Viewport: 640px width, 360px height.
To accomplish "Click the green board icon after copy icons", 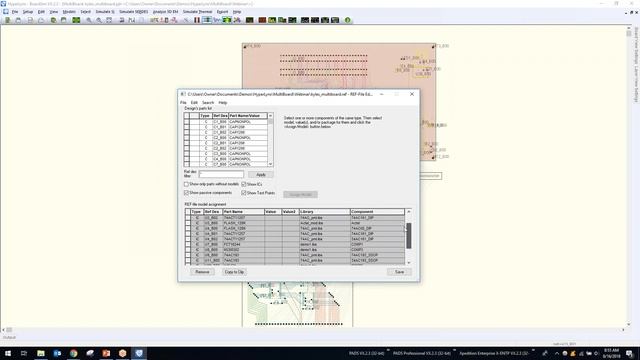I will click(x=76, y=20).
